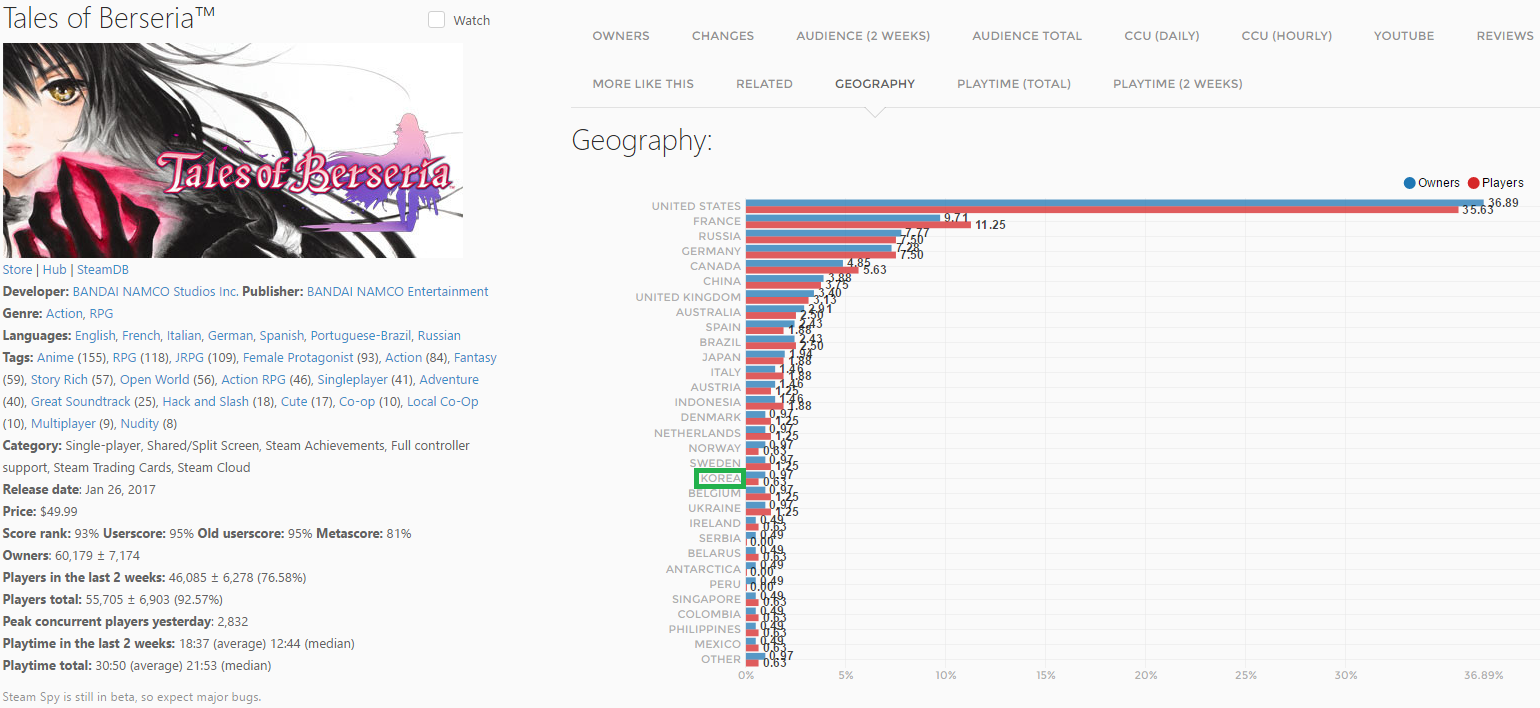Switch to the Changes tab

coord(723,36)
